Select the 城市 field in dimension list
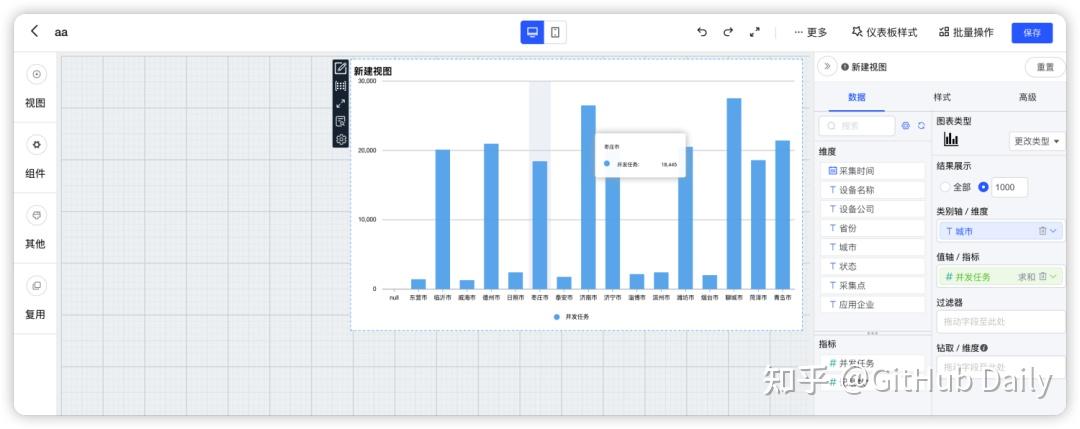 [872, 247]
